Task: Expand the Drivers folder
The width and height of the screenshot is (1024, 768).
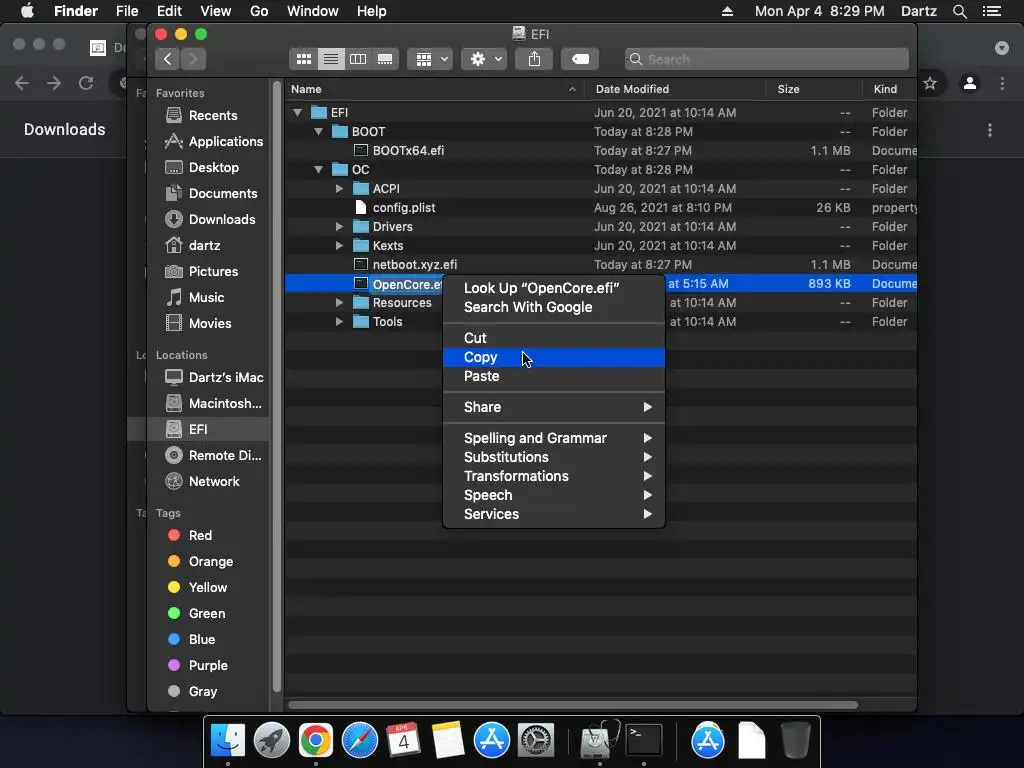Action: 339,227
